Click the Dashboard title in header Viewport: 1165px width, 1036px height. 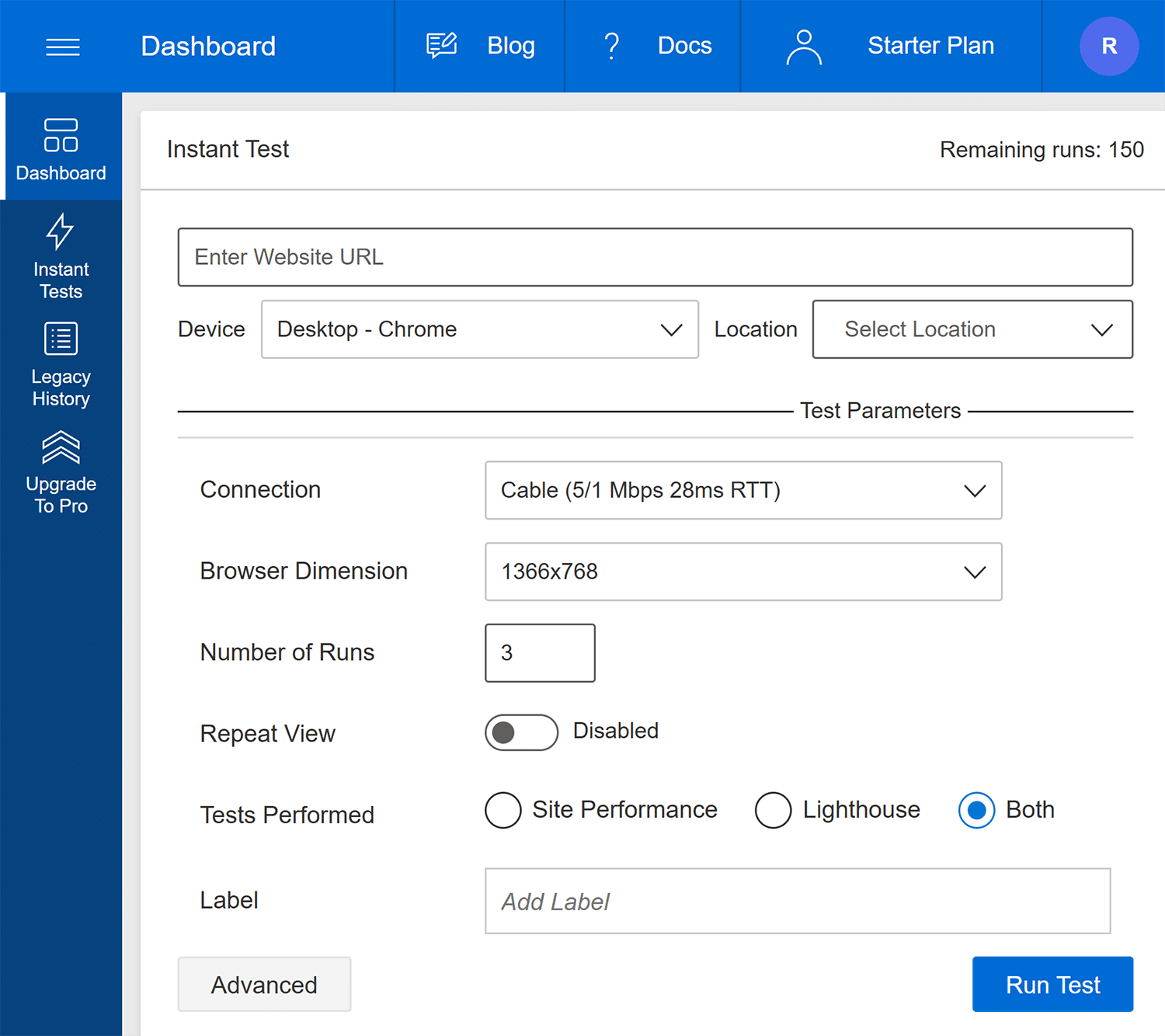(208, 47)
